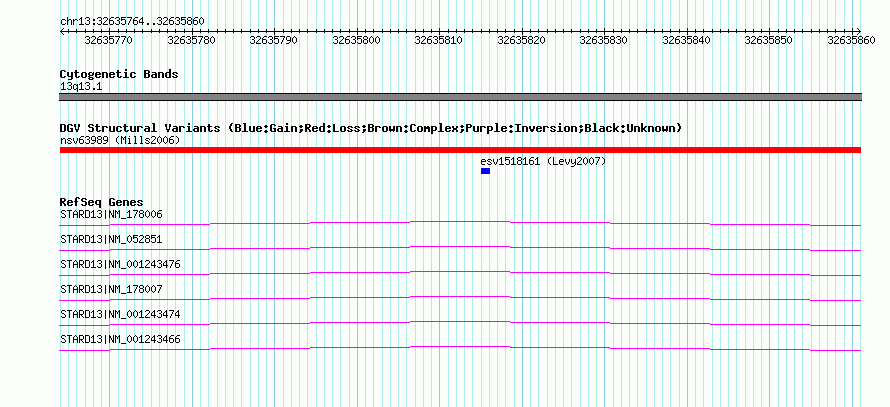Select the Cytogenetic Bands track title
890x407 pixels.
pyautogui.click(x=119, y=74)
